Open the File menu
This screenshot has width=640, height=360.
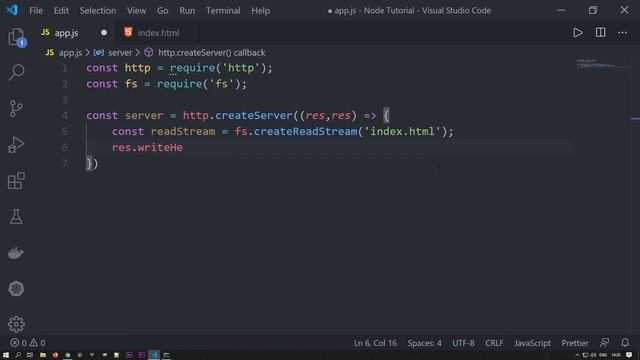36,11
